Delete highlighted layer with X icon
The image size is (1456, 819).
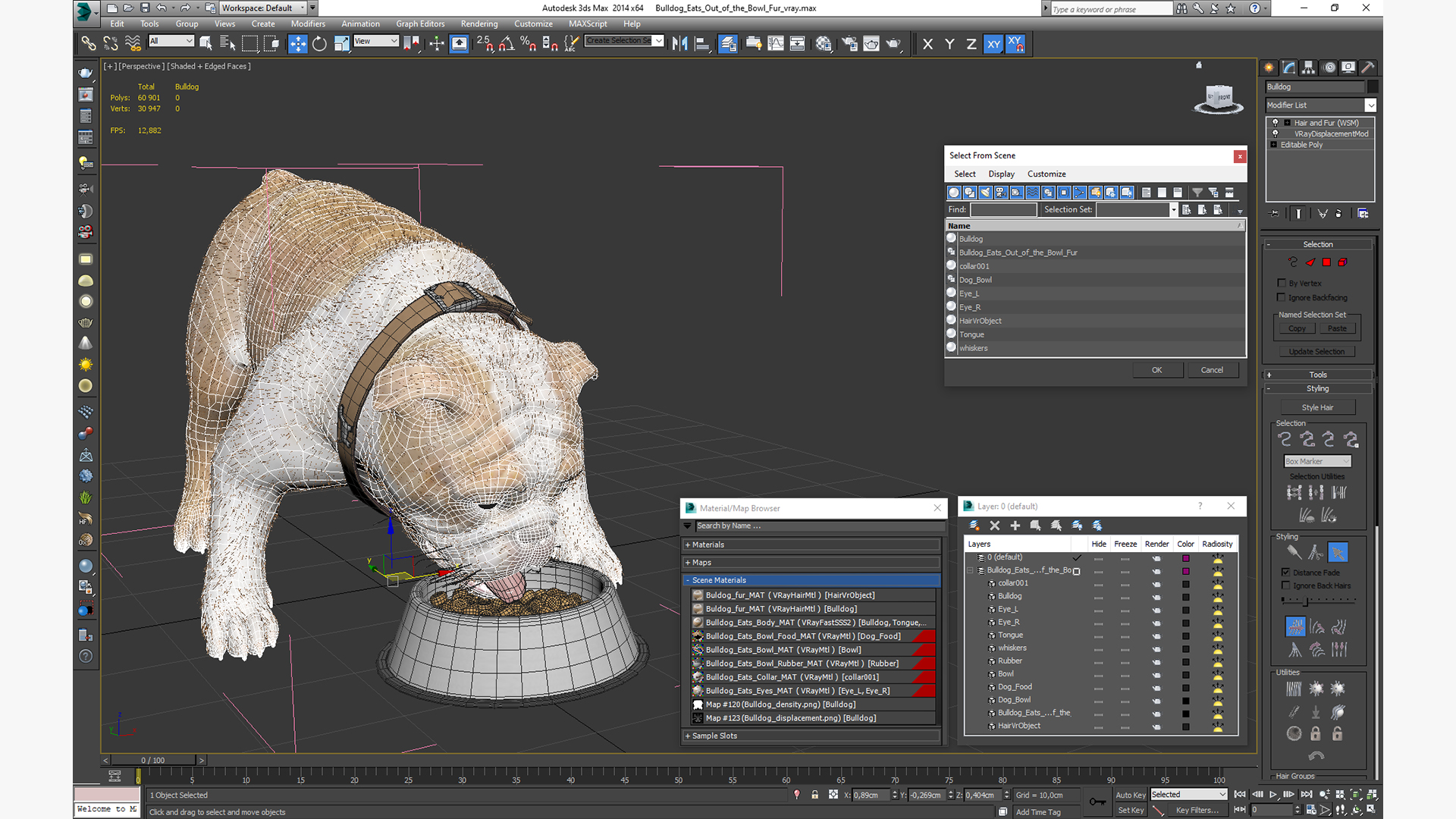(x=995, y=526)
